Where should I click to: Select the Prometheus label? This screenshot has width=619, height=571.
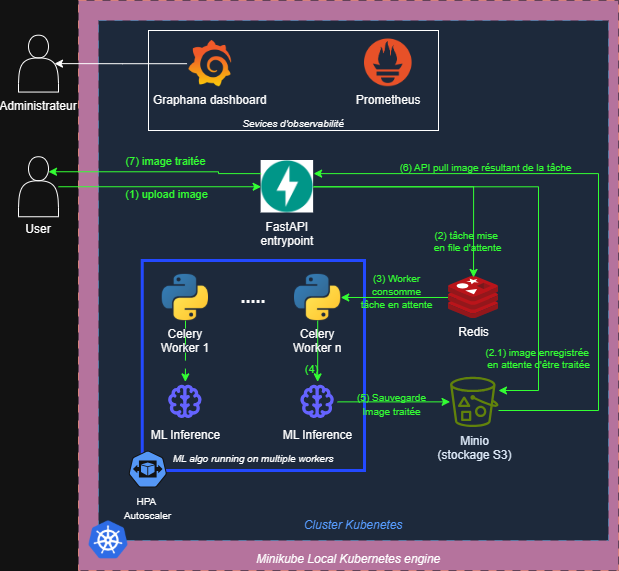pos(388,100)
